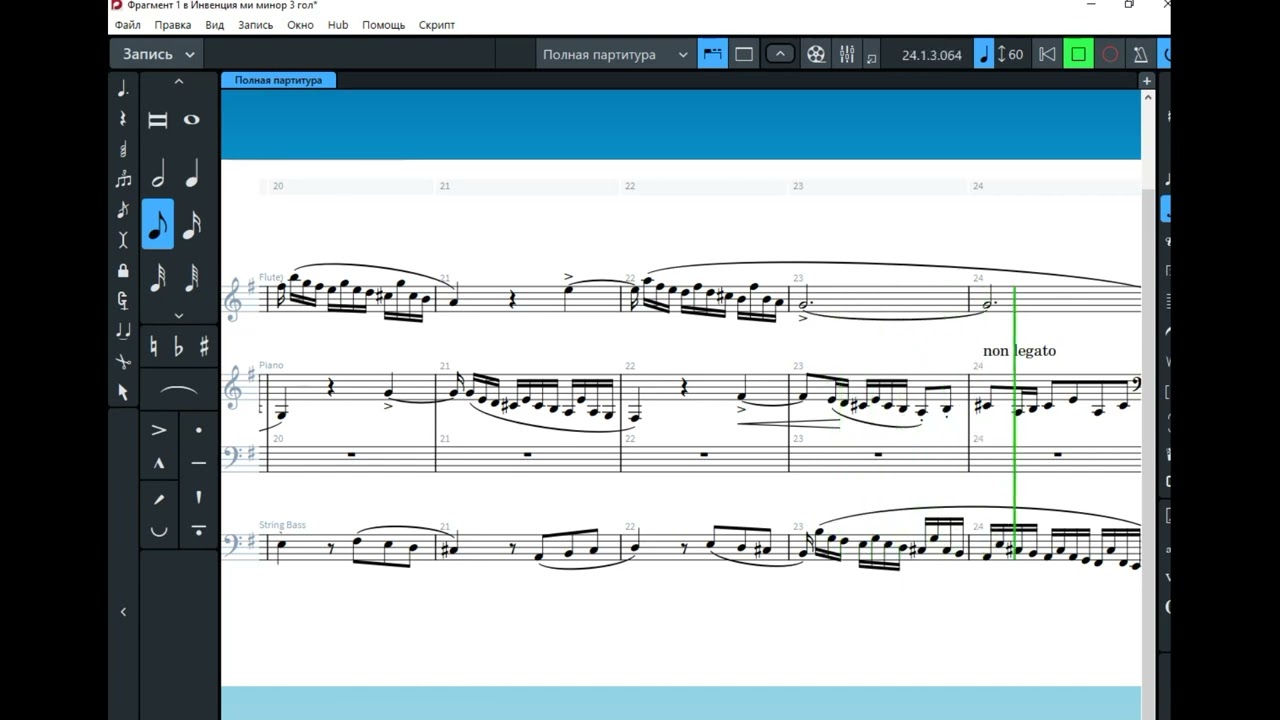Open the Скрипт menu
Viewport: 1280px width, 720px height.
click(437, 25)
